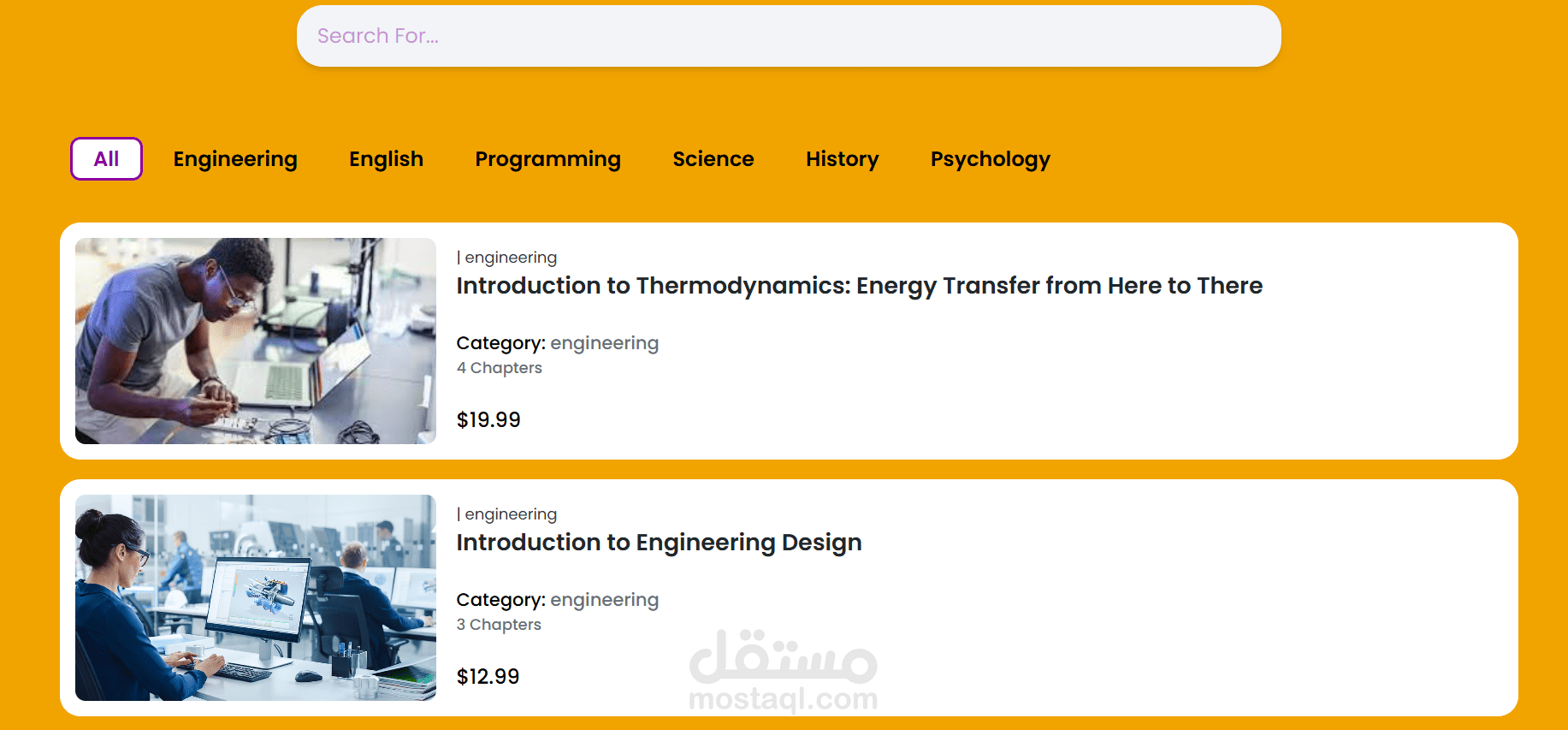This screenshot has height=730, width=1568.
Task: Open the Thermodynamics course thumbnail
Action: [256, 341]
